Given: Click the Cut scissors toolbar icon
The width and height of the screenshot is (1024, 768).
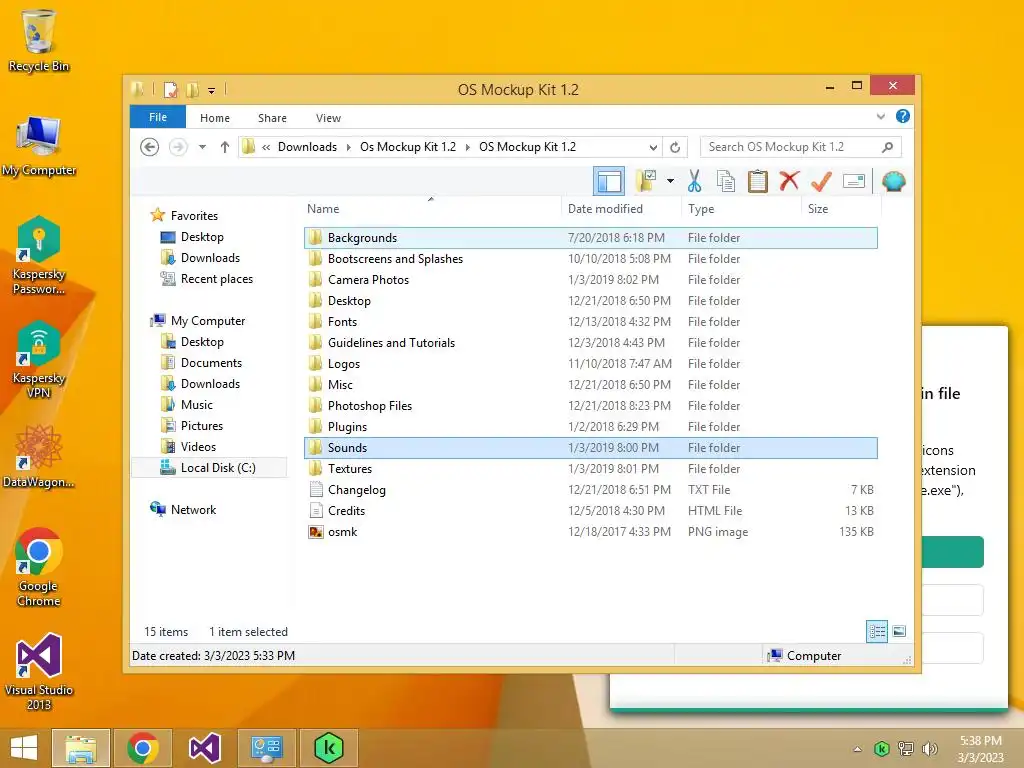Looking at the screenshot, I should (694, 182).
